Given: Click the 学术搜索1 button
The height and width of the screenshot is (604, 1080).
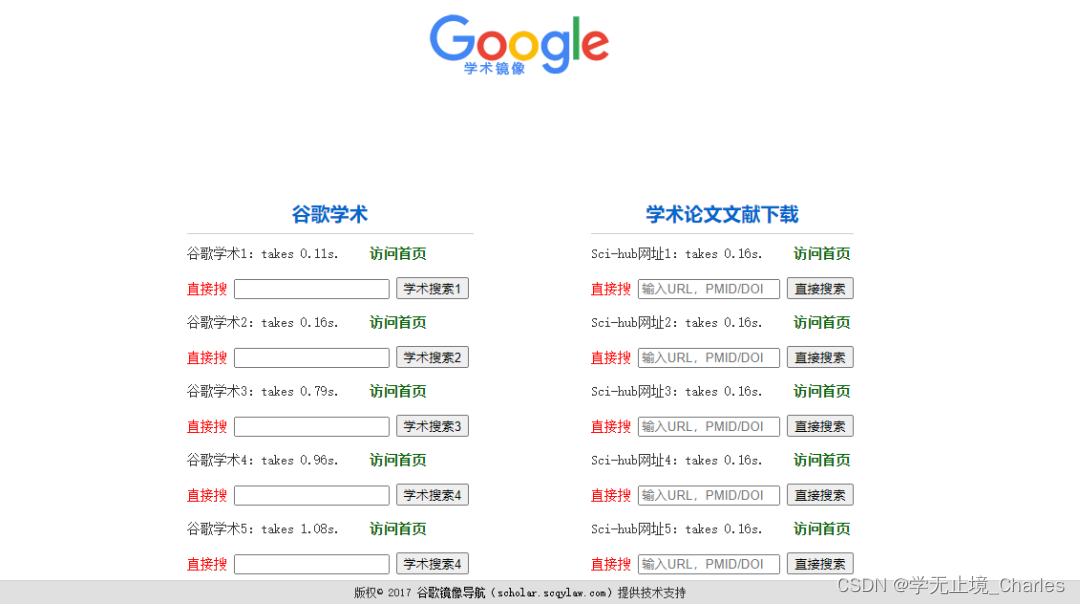Looking at the screenshot, I should click(433, 289).
